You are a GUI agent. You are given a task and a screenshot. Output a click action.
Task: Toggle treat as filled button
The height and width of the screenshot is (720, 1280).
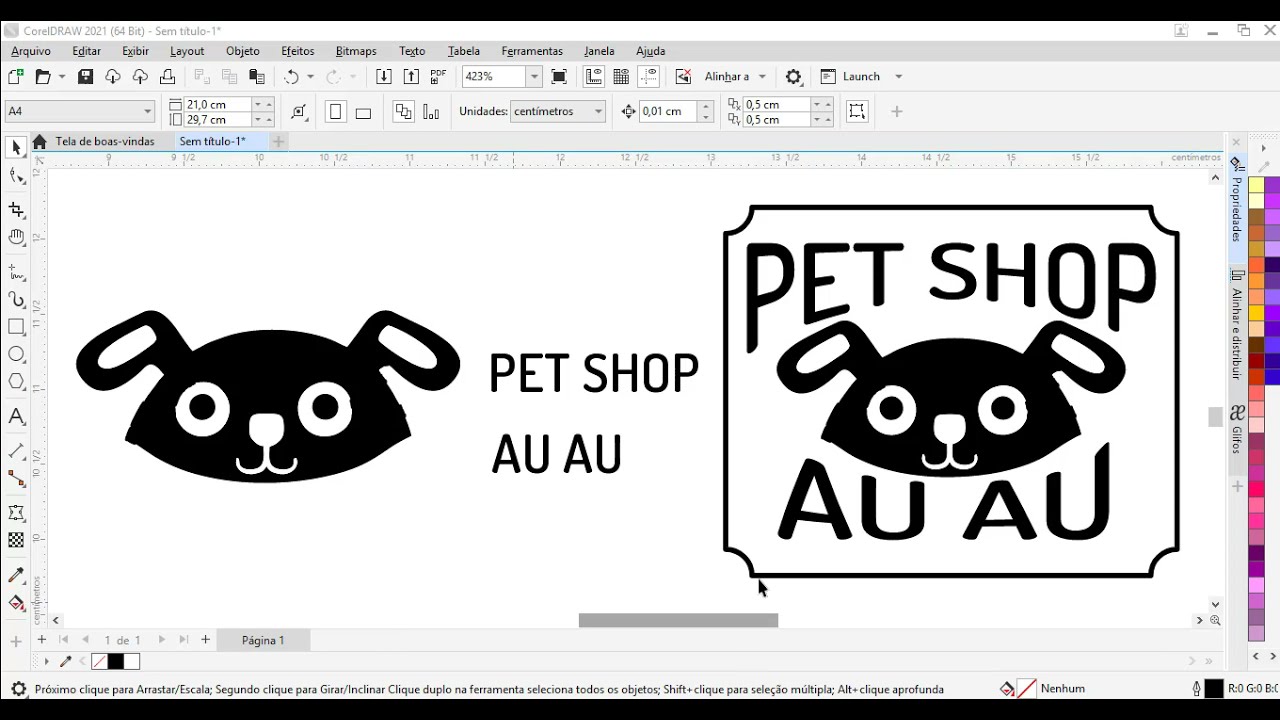coord(857,112)
